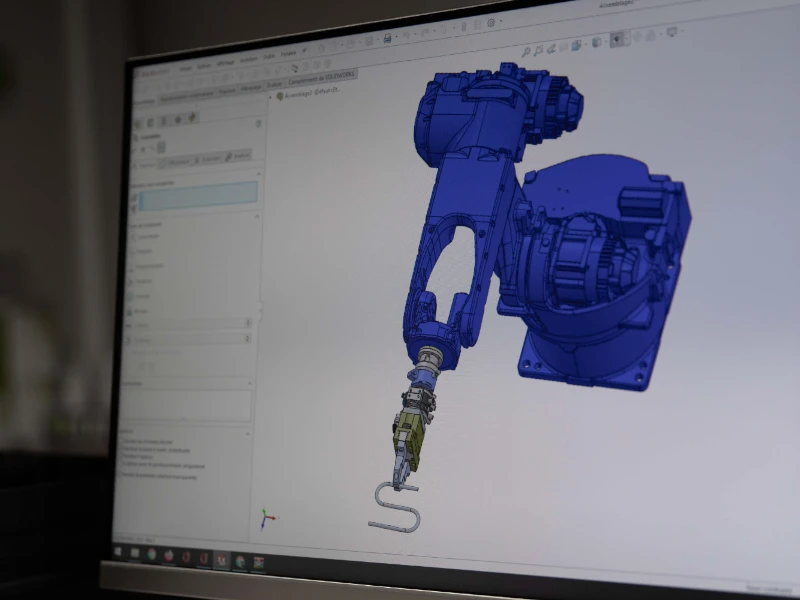Click the angle value stepper arrows

(248, 338)
